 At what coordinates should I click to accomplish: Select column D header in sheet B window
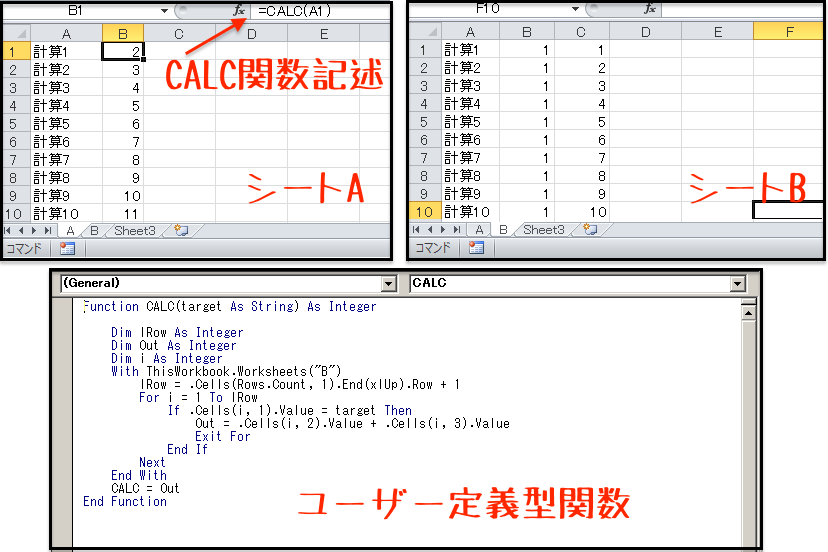(645, 32)
